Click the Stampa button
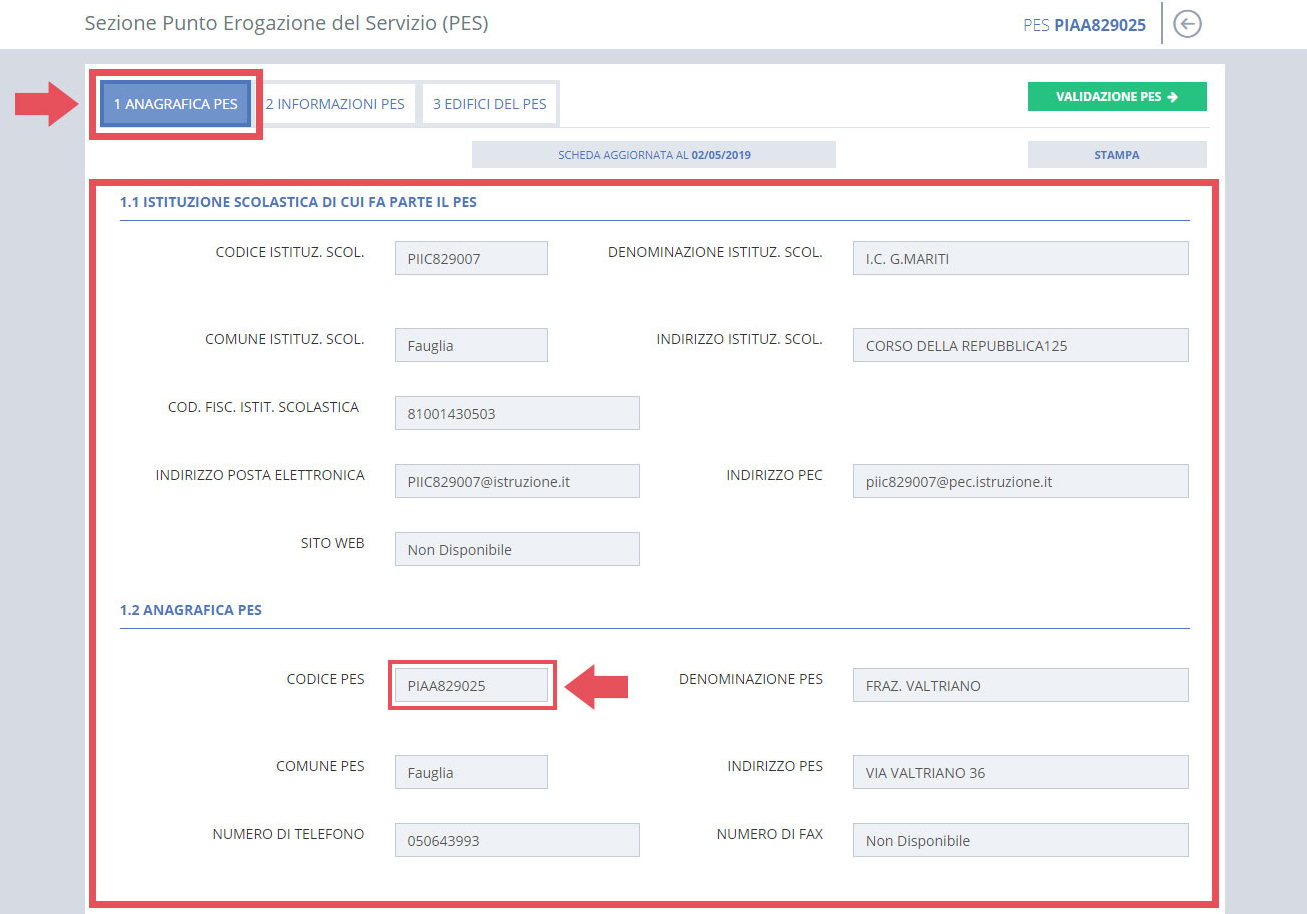The width and height of the screenshot is (1307, 914). coord(1116,155)
